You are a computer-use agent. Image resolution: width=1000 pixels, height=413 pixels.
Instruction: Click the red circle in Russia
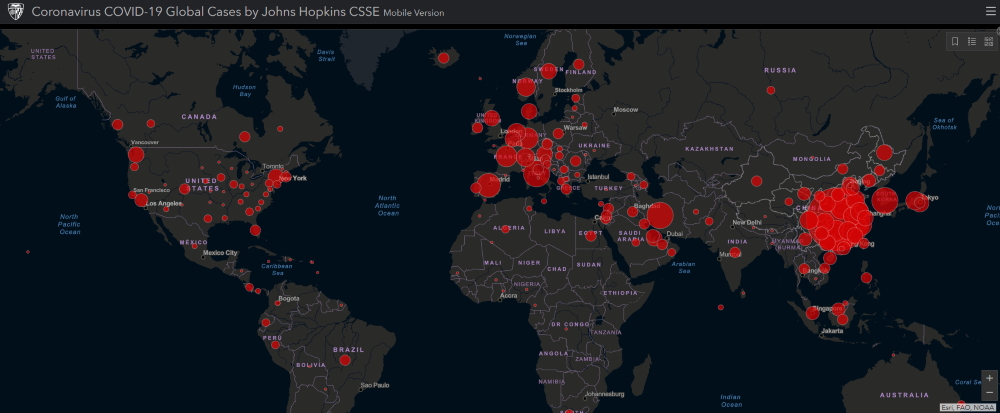771,90
